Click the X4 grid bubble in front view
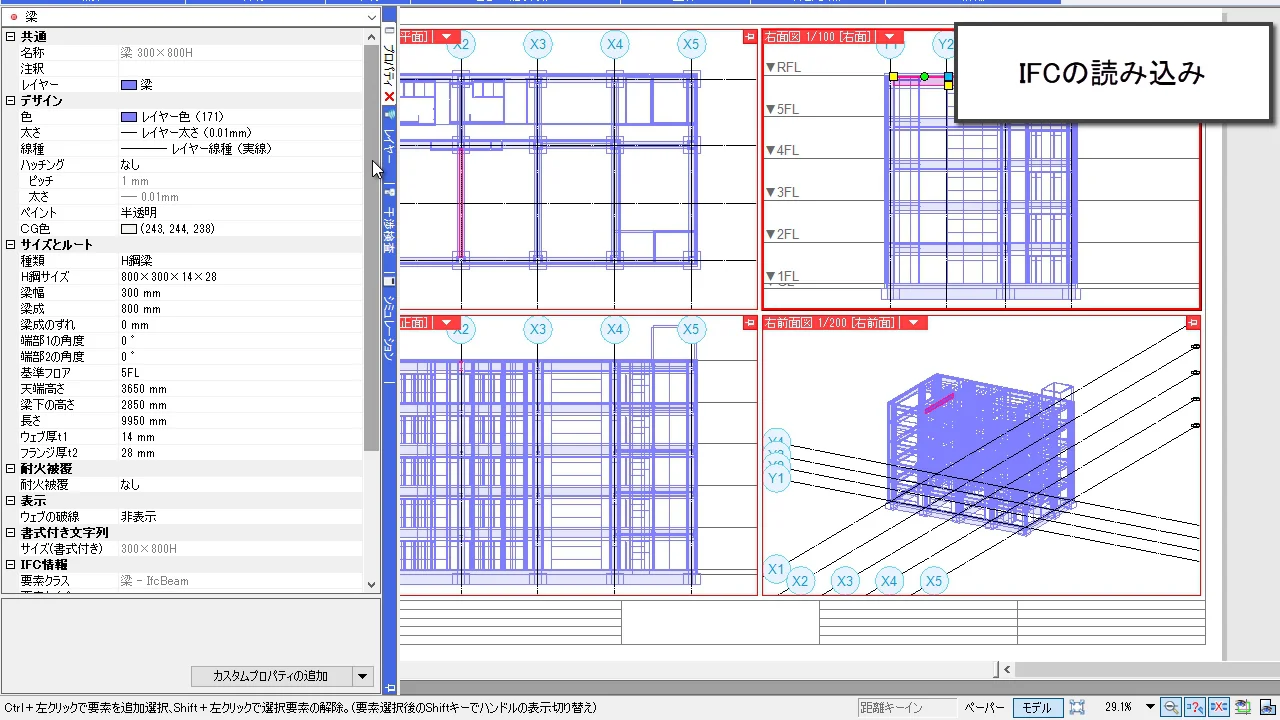The width and height of the screenshot is (1280, 720). click(x=614, y=330)
